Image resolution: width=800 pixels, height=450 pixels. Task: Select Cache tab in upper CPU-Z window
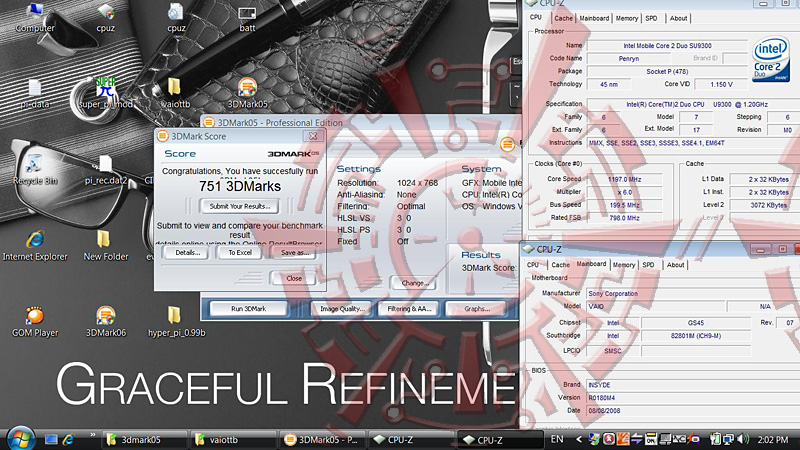563,18
